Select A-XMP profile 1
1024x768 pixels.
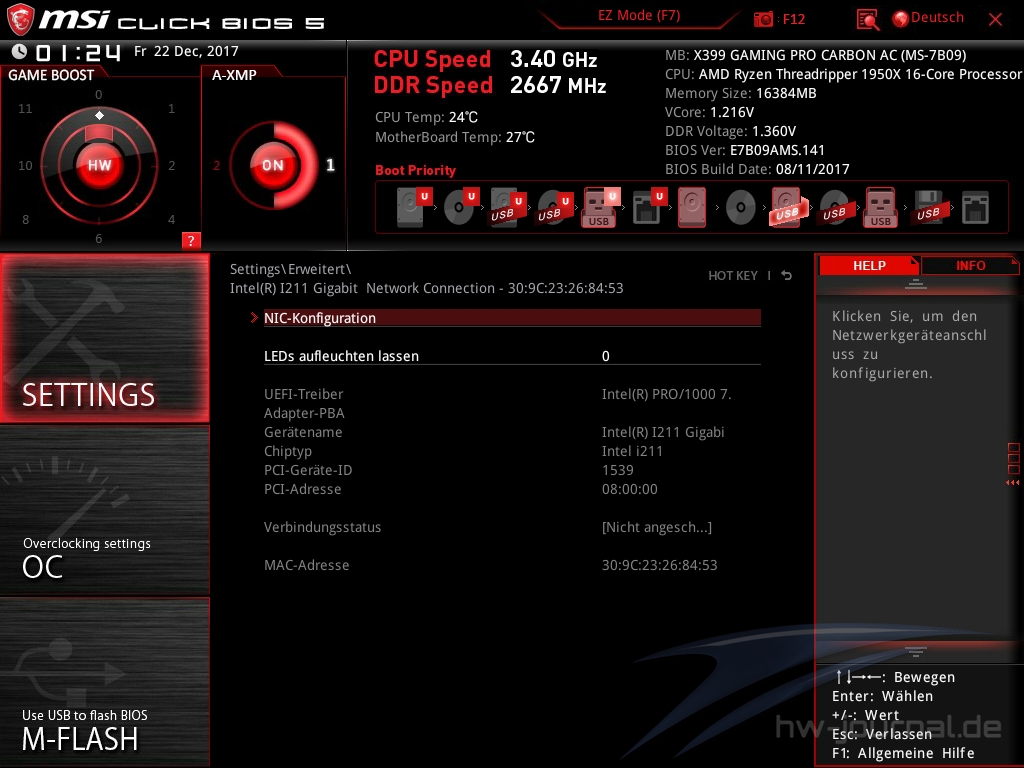coord(330,165)
